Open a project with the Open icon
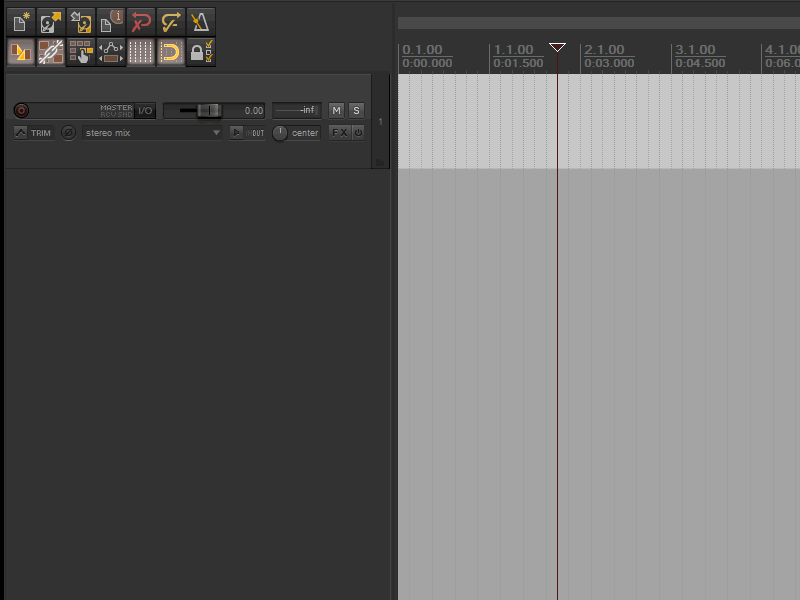The image size is (800, 600). (x=51, y=22)
